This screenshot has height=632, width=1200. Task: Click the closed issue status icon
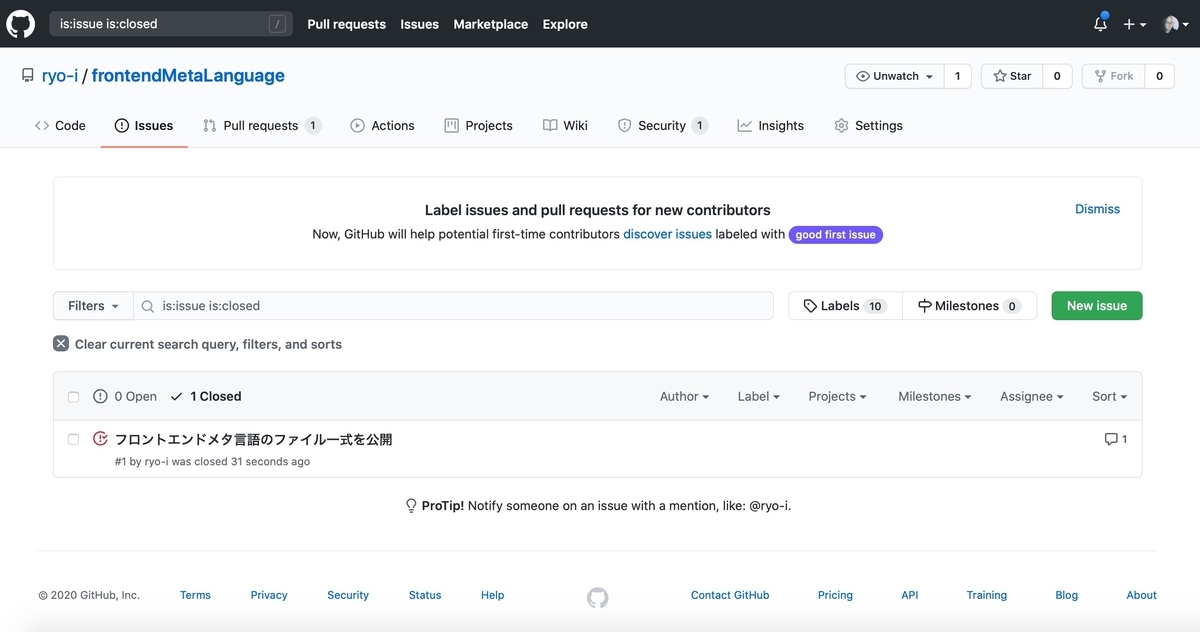click(x=100, y=439)
